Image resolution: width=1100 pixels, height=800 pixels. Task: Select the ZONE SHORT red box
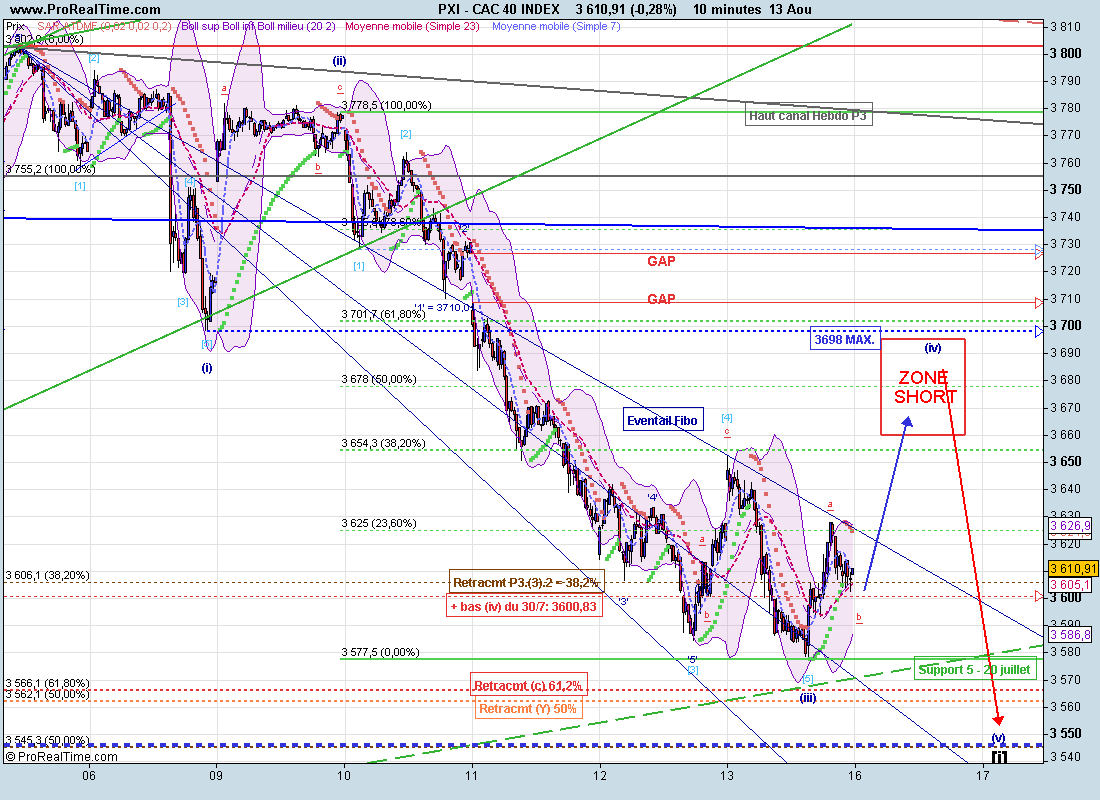[x=923, y=386]
